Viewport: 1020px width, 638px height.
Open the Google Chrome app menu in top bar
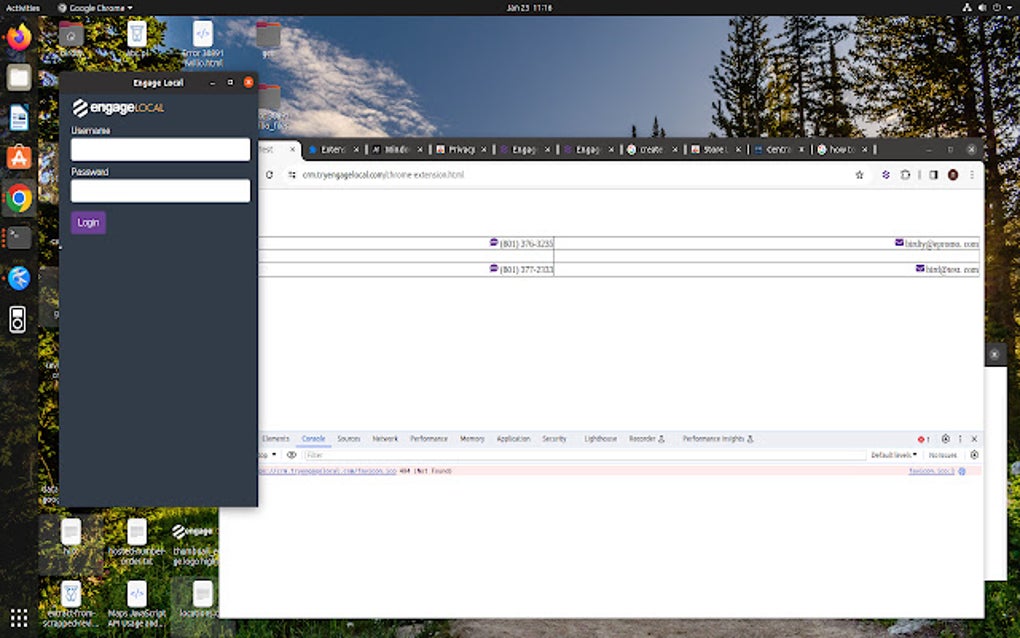point(95,8)
